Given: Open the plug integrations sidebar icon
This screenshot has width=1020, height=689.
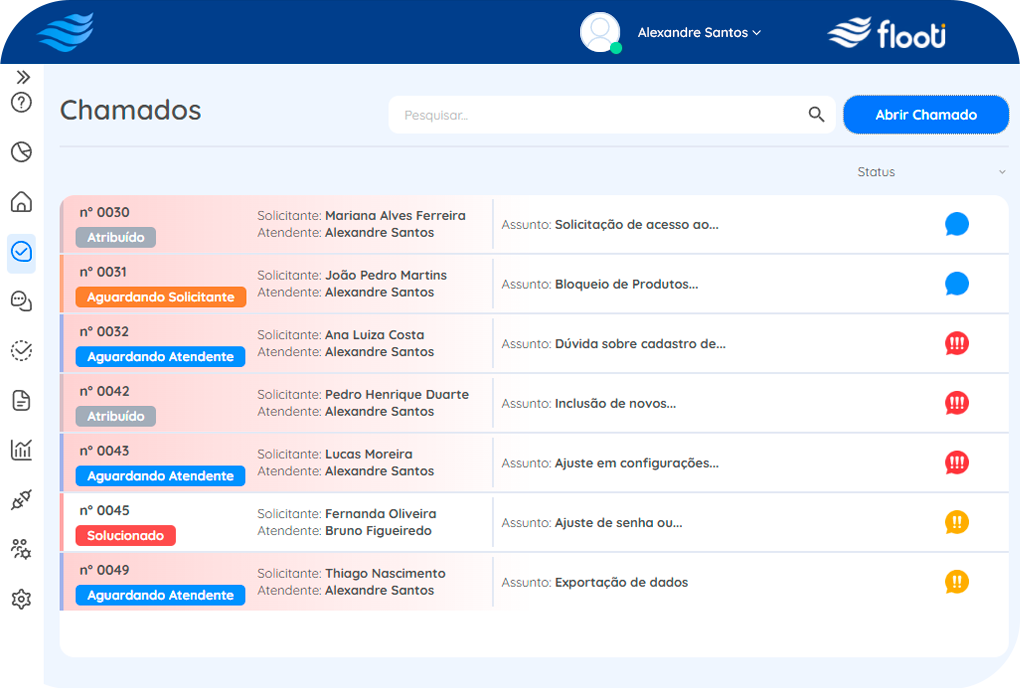Looking at the screenshot, I should [21, 500].
